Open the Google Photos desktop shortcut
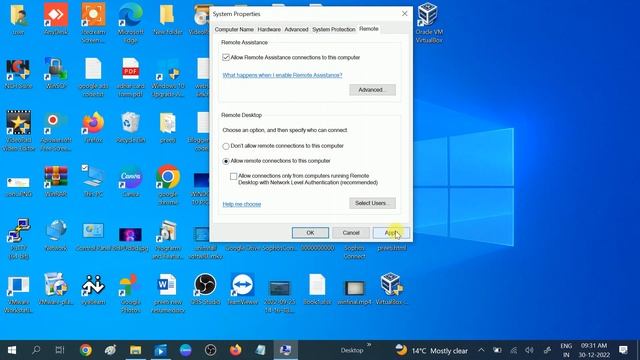The height and width of the screenshot is (360, 640). pyautogui.click(x=131, y=293)
